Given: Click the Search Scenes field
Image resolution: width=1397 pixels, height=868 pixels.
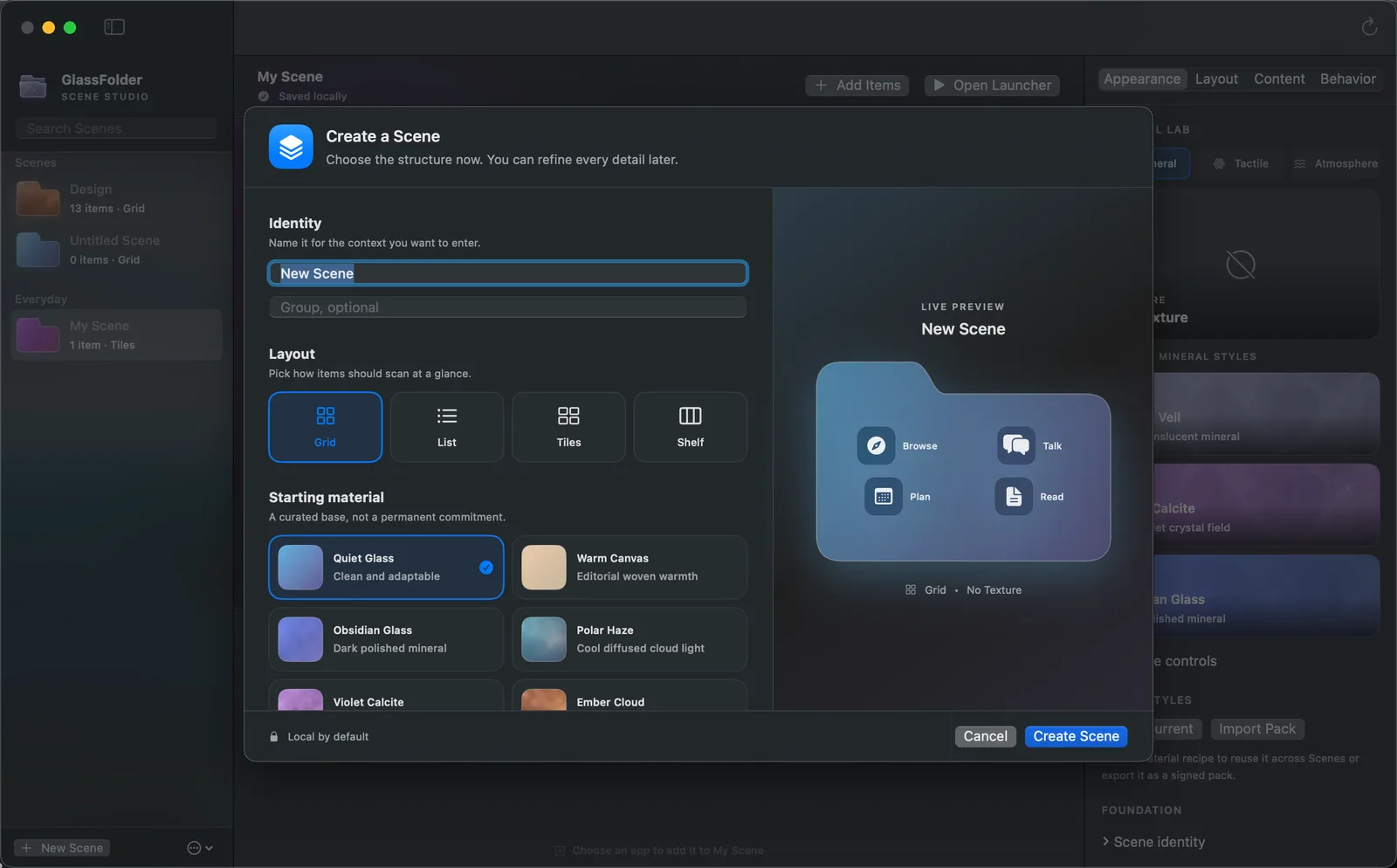Looking at the screenshot, I should point(115,128).
